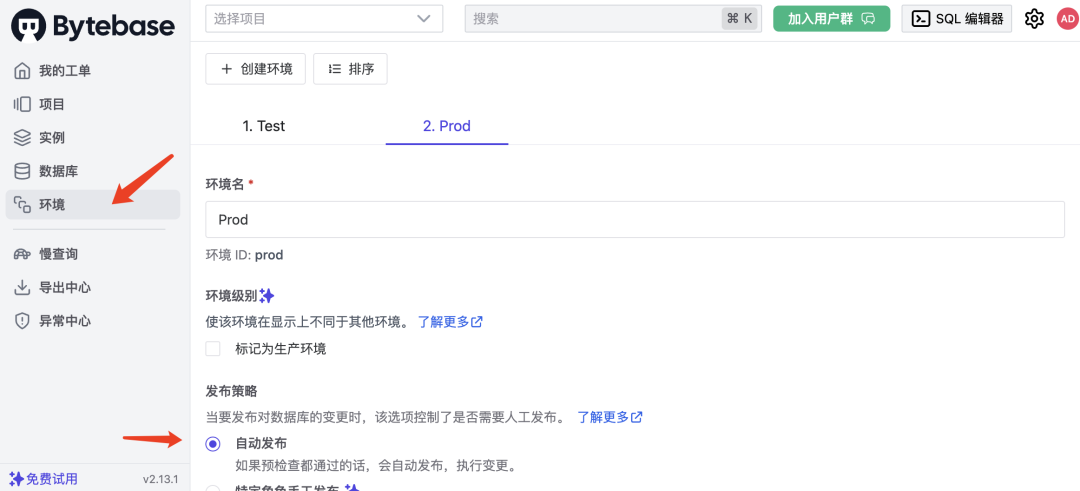1080x491 pixels.
Task: Click the 环境 ID: prod text
Action: click(245, 255)
